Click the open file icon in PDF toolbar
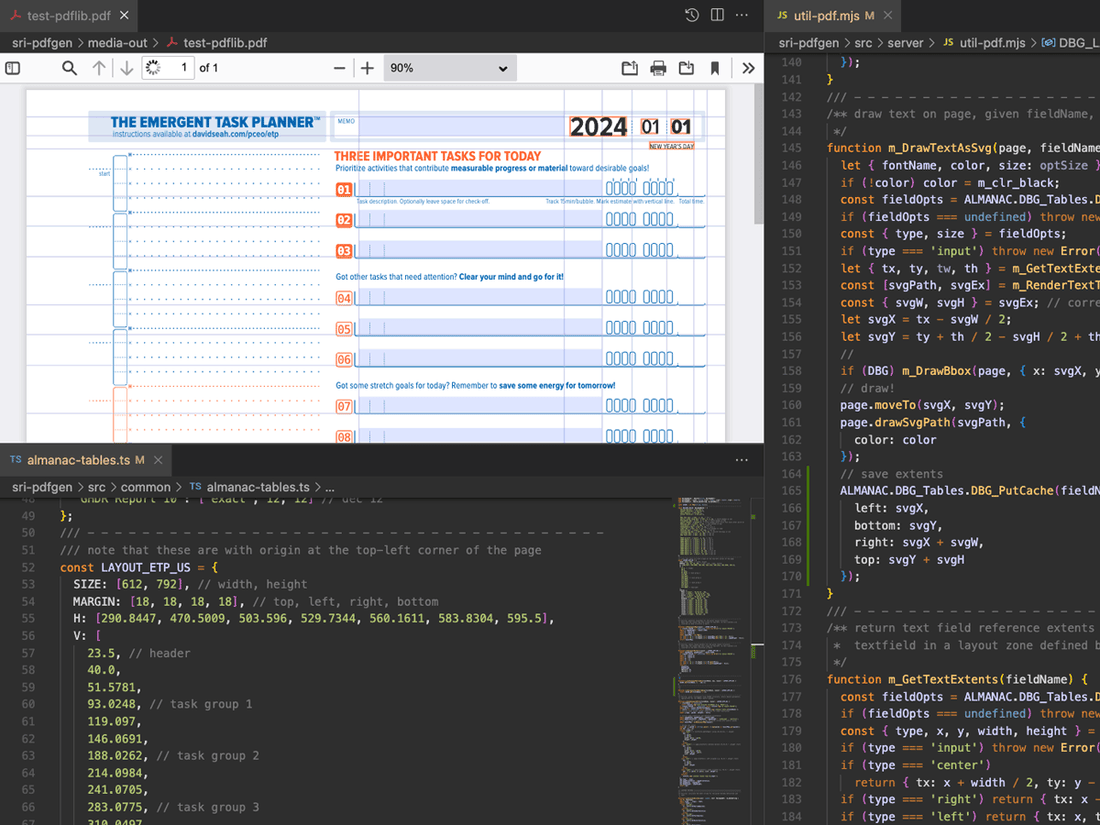This screenshot has width=1100, height=825. tap(629, 68)
